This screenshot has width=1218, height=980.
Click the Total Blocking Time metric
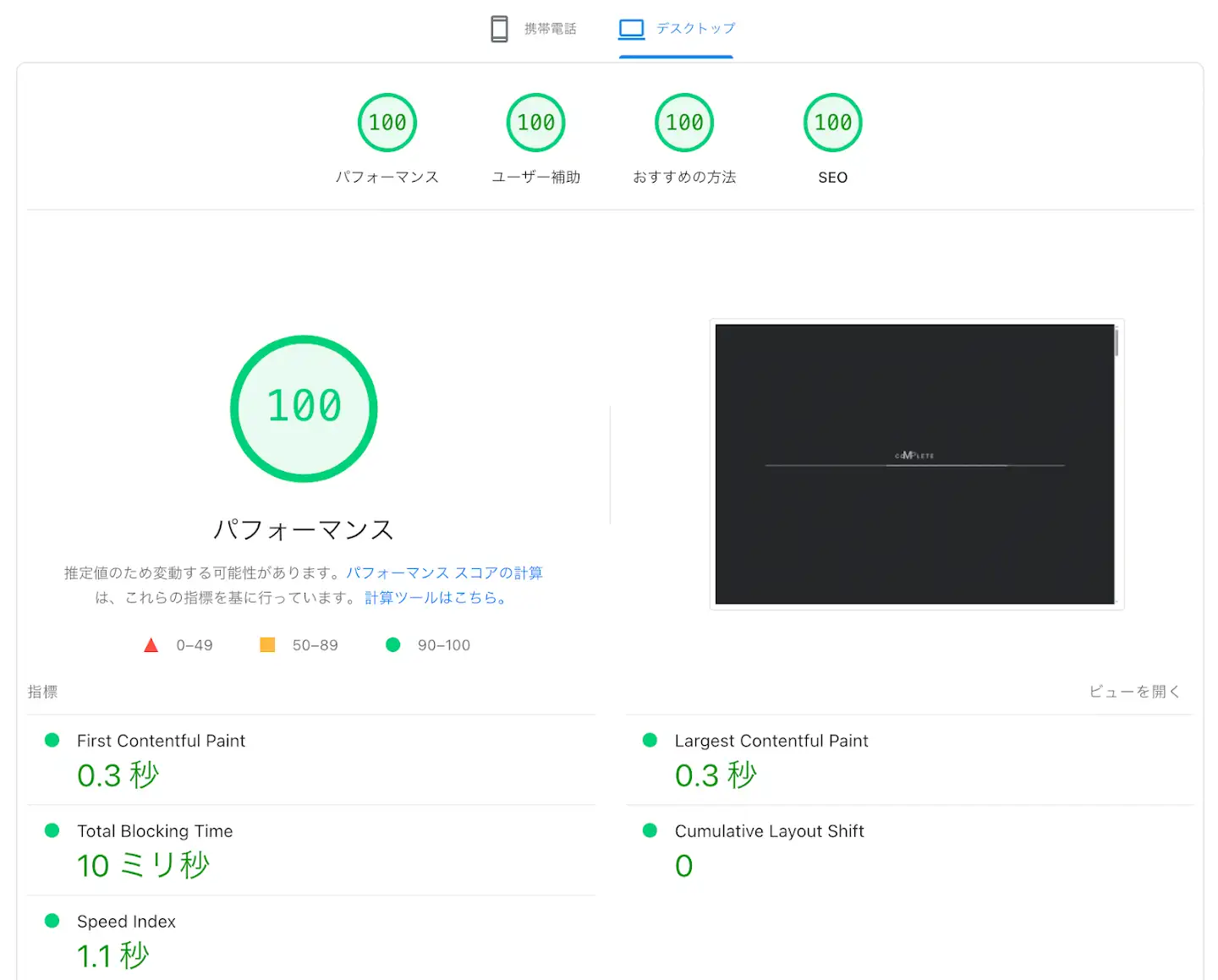coord(155,831)
